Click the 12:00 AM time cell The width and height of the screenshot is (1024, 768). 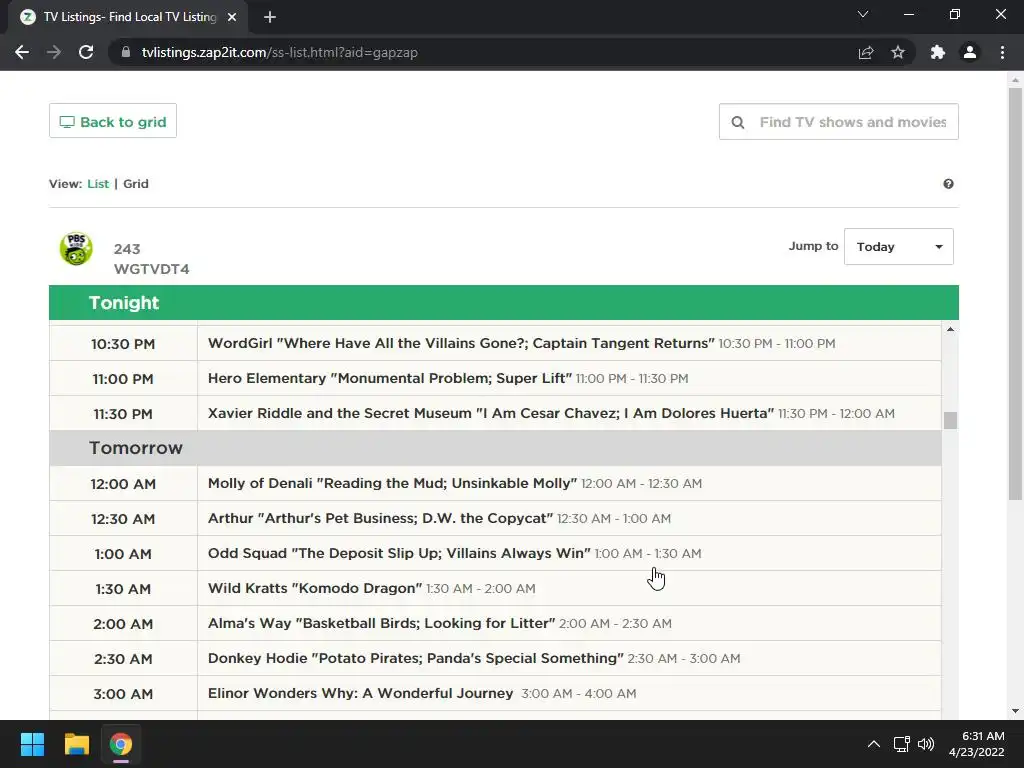point(123,484)
